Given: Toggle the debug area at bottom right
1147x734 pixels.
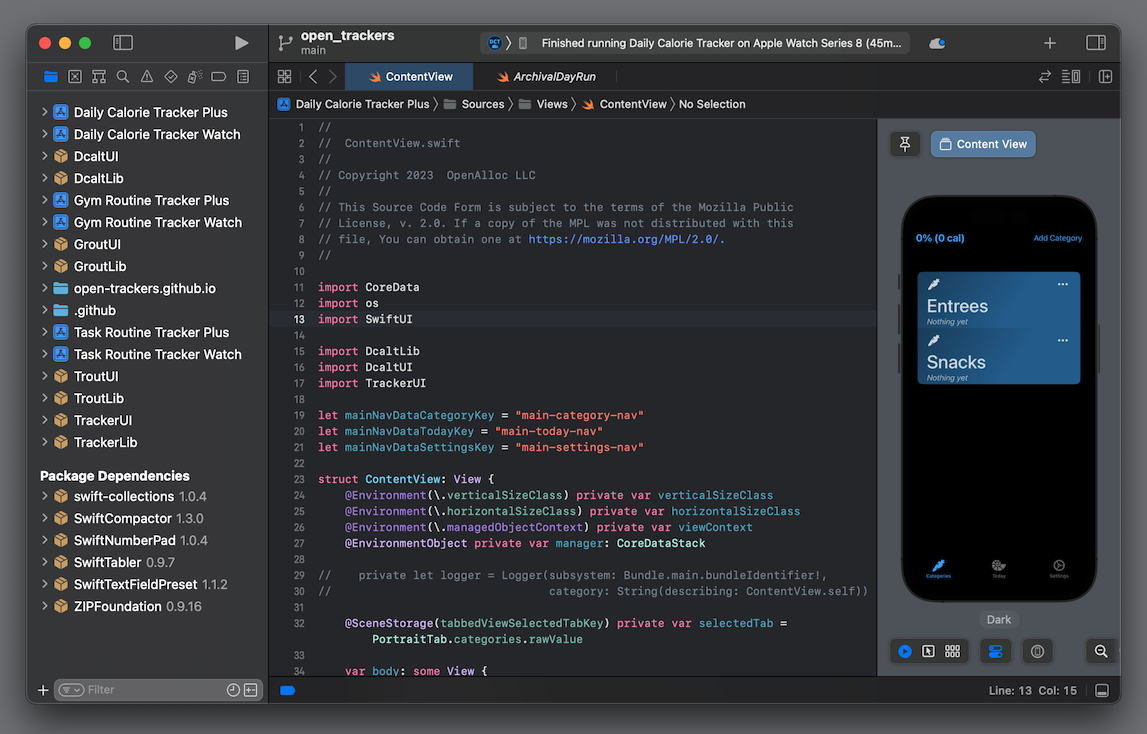Looking at the screenshot, I should pos(1102,691).
